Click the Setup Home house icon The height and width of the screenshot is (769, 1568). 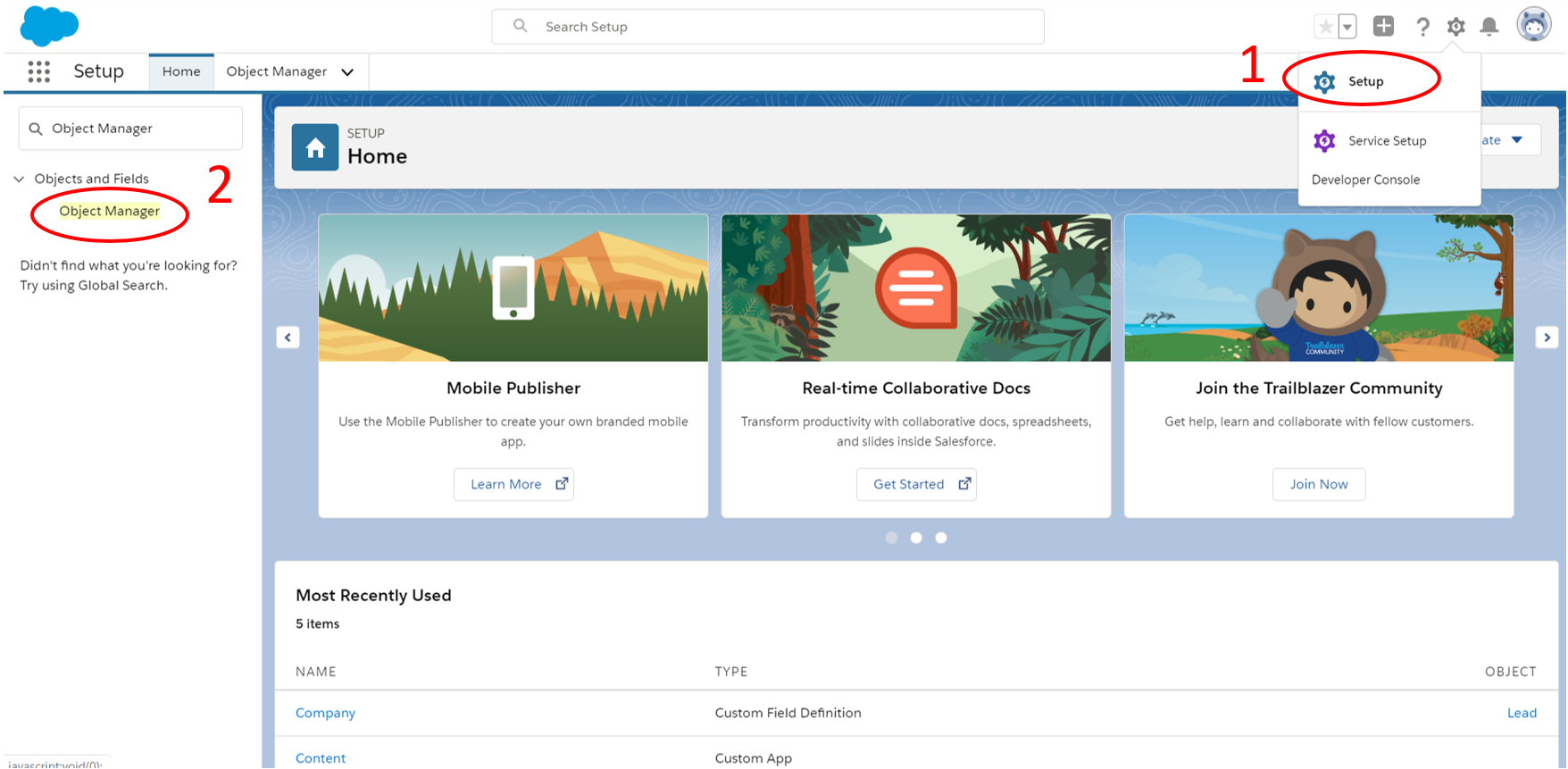point(315,147)
